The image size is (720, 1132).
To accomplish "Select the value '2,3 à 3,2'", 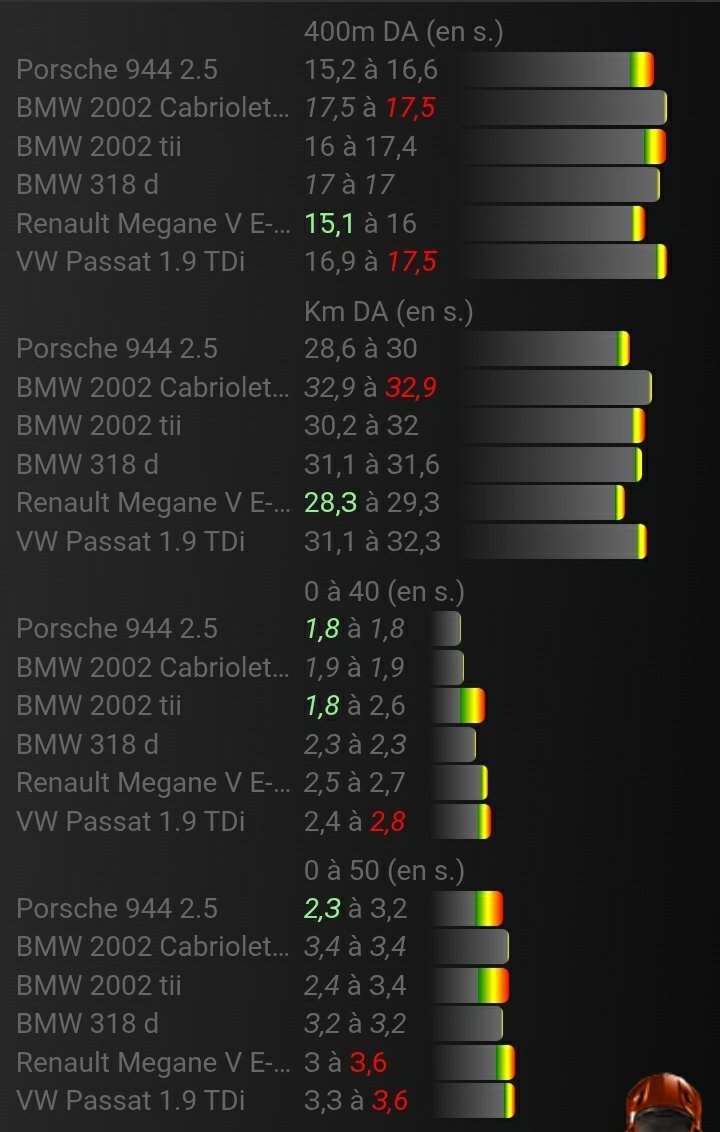I will pos(355,909).
